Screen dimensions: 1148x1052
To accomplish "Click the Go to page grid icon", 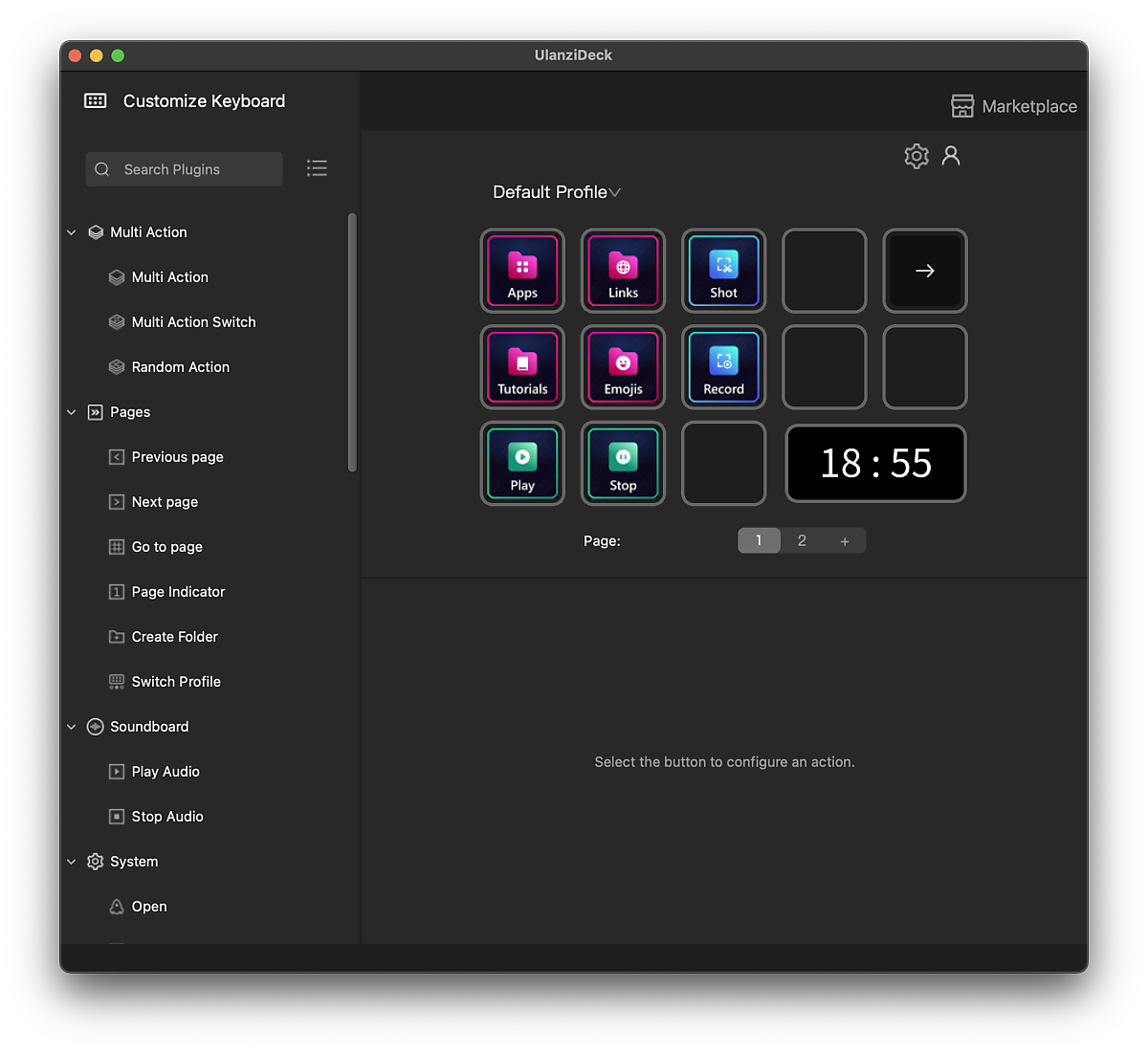I will [117, 547].
